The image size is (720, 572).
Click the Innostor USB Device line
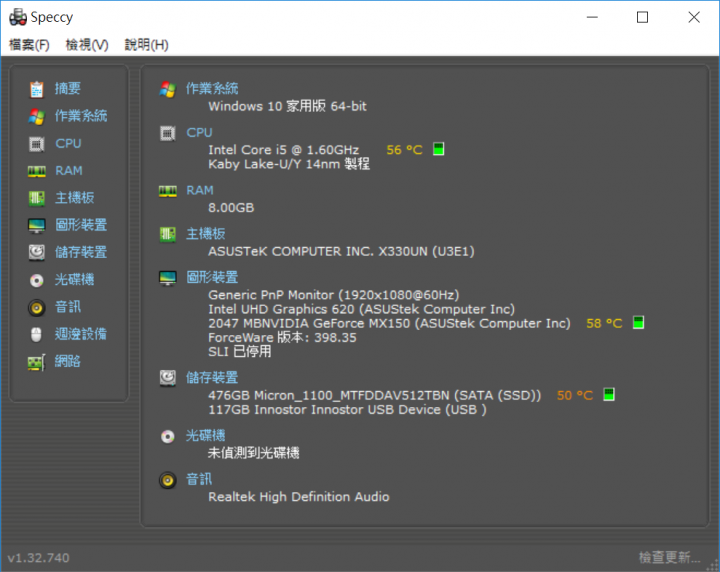tap(347, 409)
